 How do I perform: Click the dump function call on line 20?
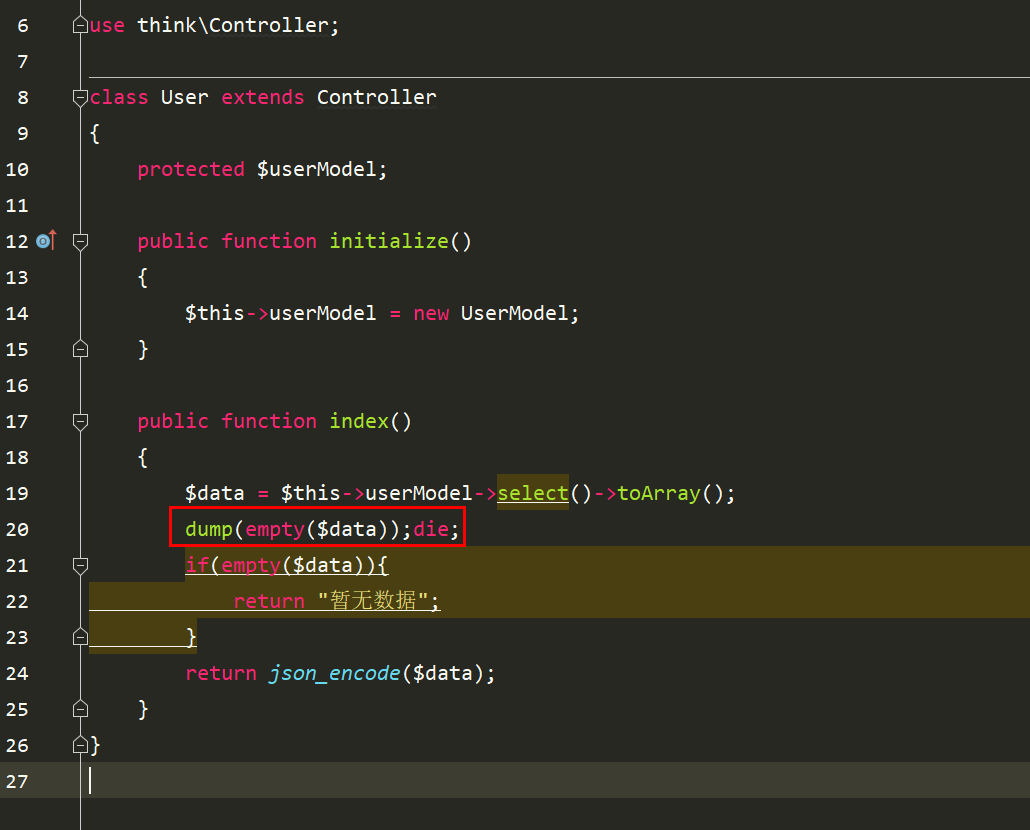(x=209, y=529)
